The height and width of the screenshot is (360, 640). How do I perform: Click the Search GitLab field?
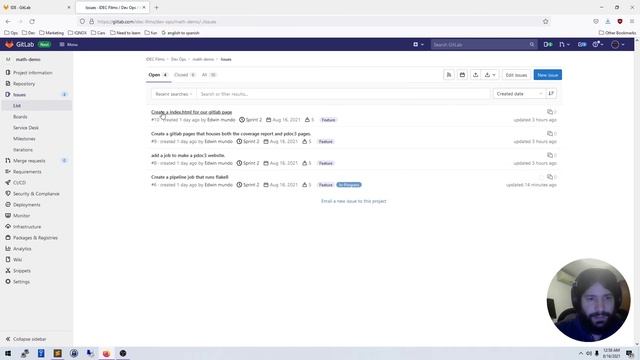click(x=483, y=44)
